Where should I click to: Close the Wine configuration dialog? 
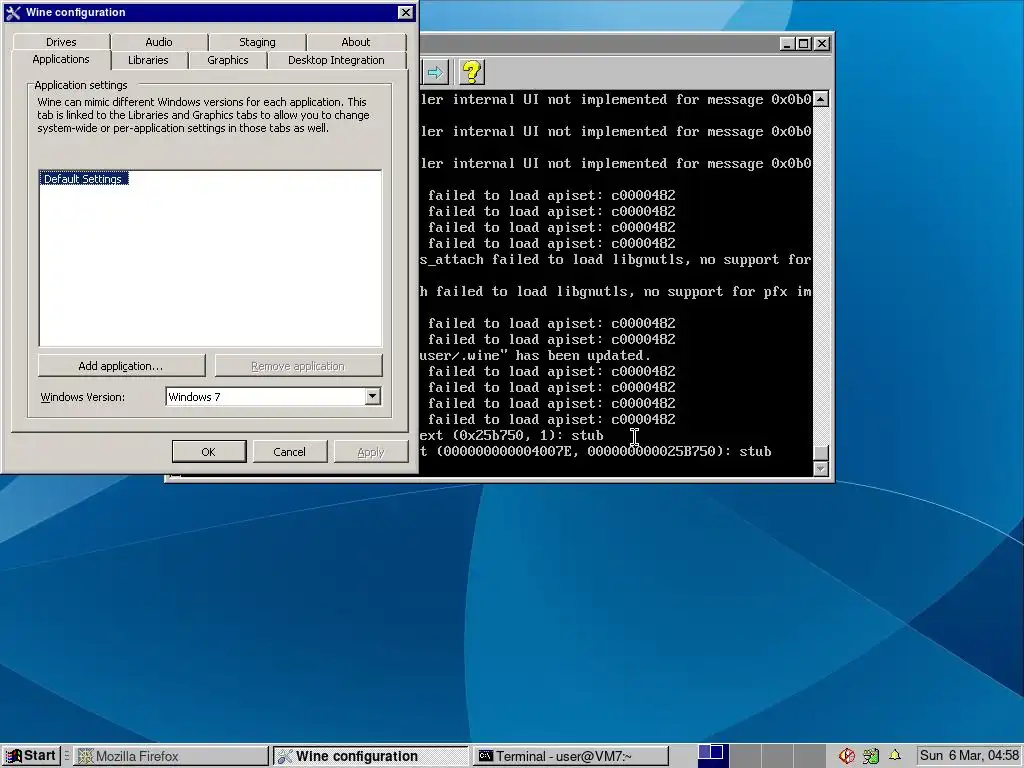point(406,12)
